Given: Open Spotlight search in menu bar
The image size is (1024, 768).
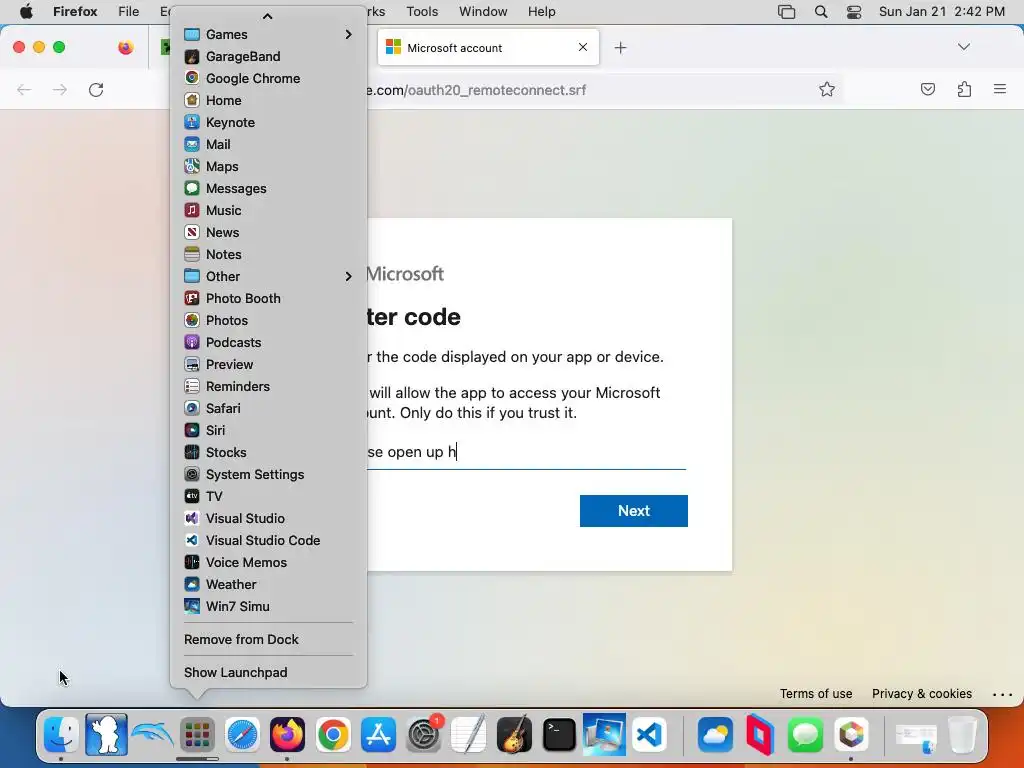Looking at the screenshot, I should [x=821, y=12].
